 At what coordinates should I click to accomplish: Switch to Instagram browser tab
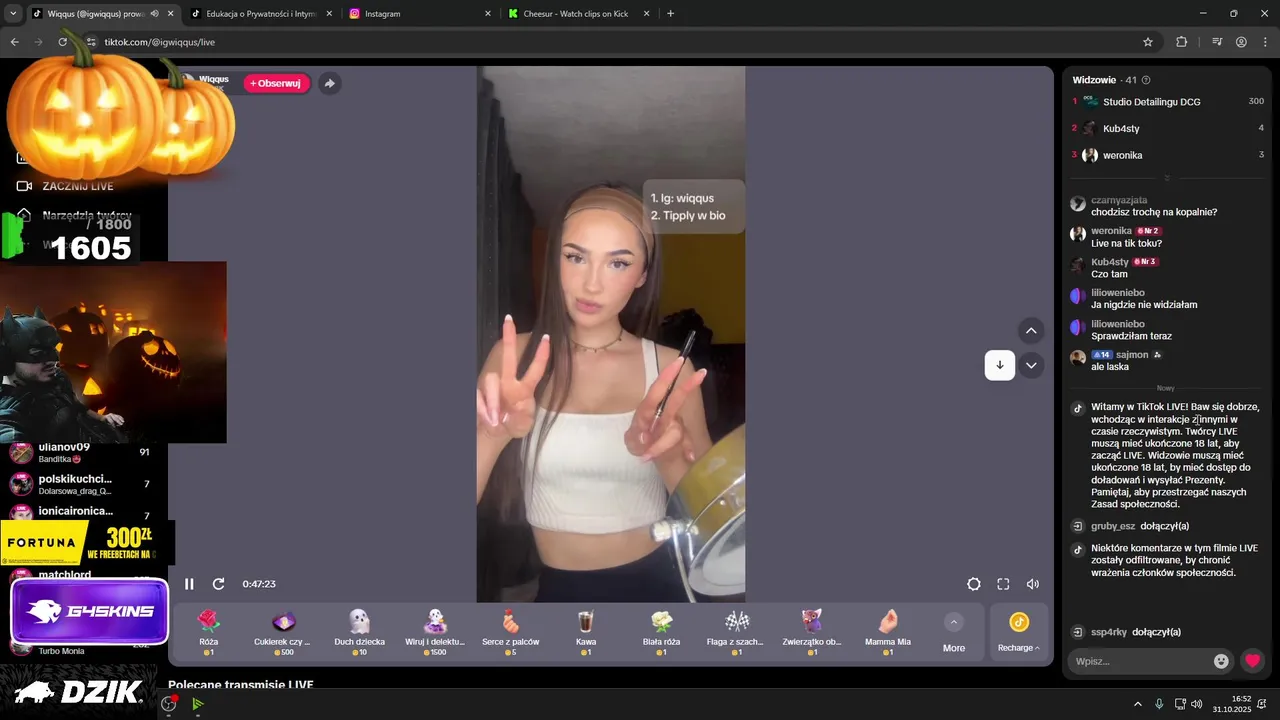[x=420, y=14]
